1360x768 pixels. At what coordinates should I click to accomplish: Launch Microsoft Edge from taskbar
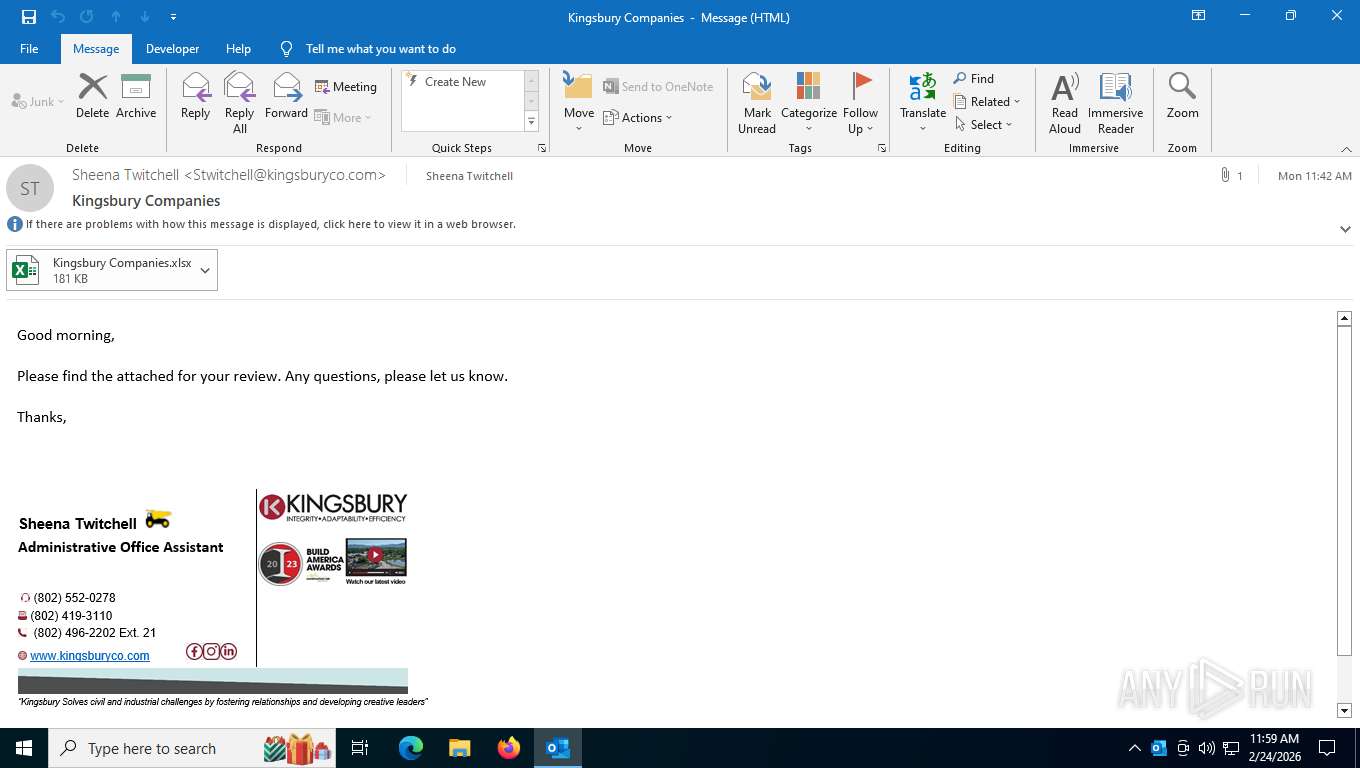411,748
